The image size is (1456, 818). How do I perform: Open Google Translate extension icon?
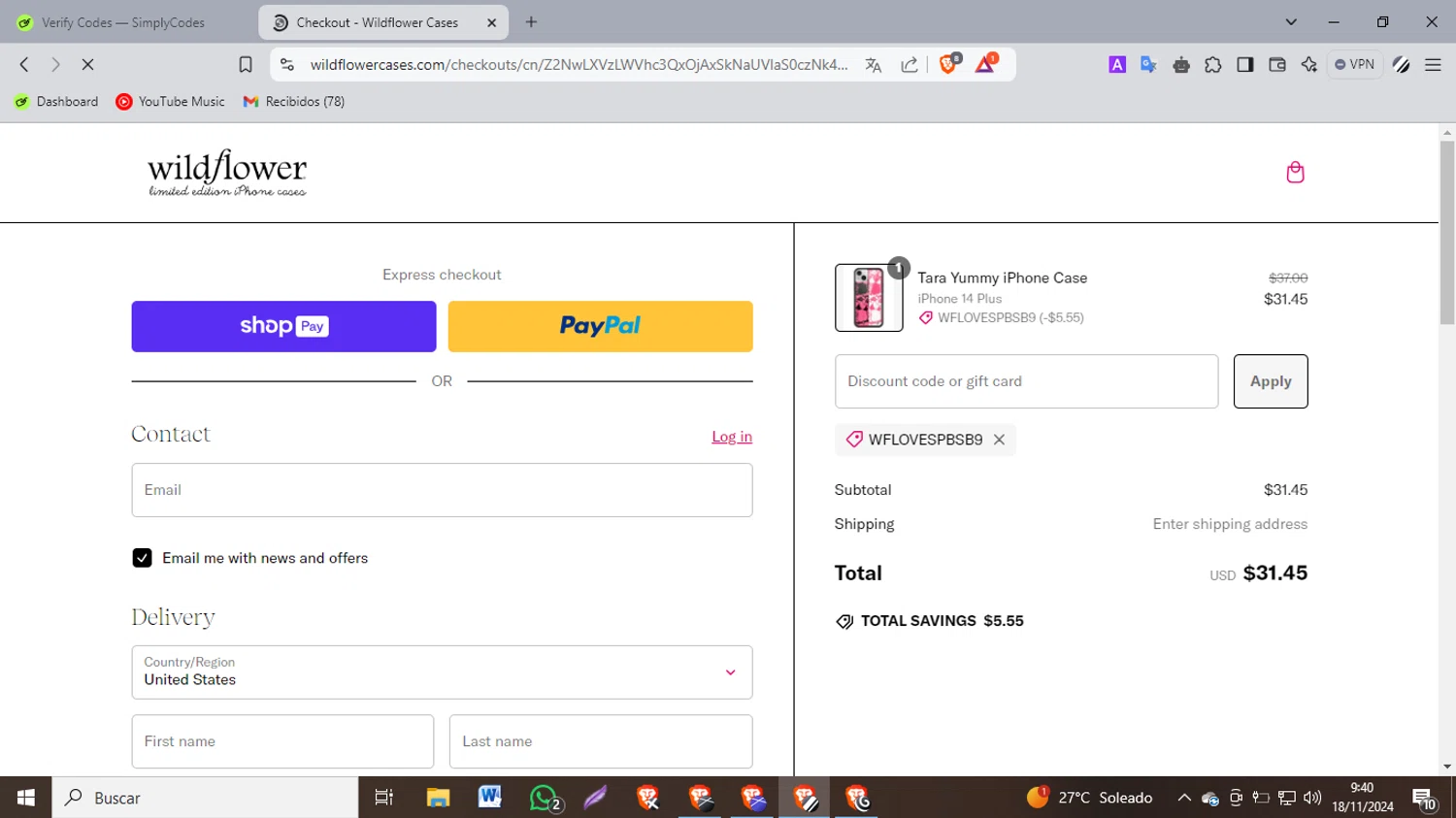[x=1149, y=64]
